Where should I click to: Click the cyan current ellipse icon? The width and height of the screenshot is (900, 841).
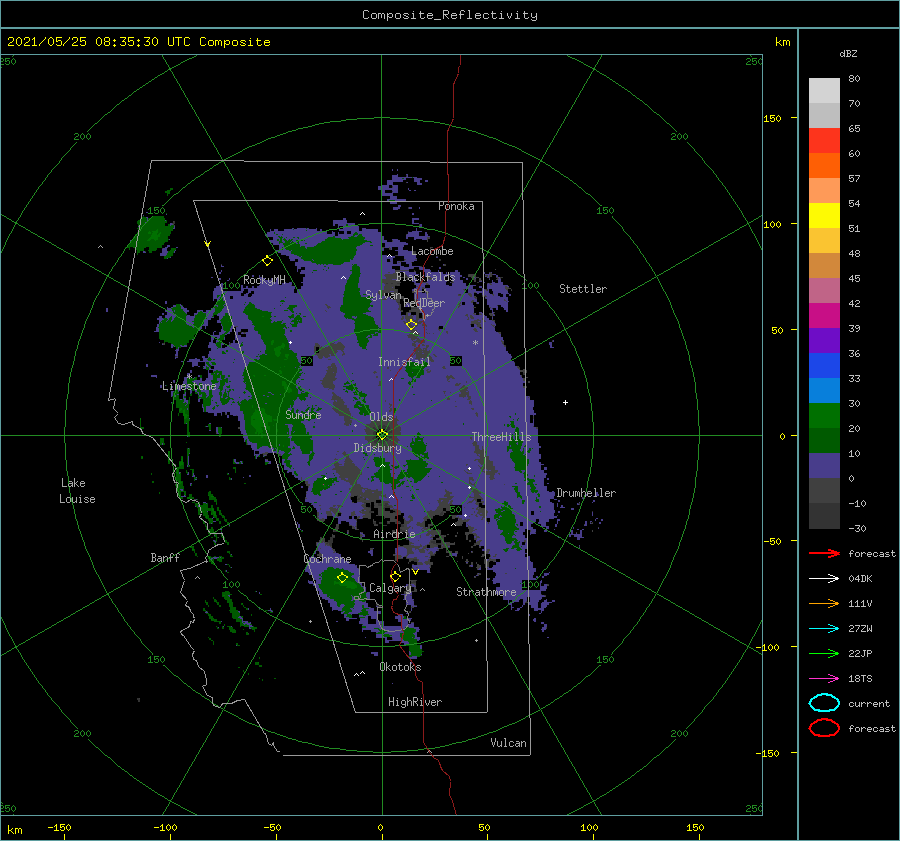824,703
